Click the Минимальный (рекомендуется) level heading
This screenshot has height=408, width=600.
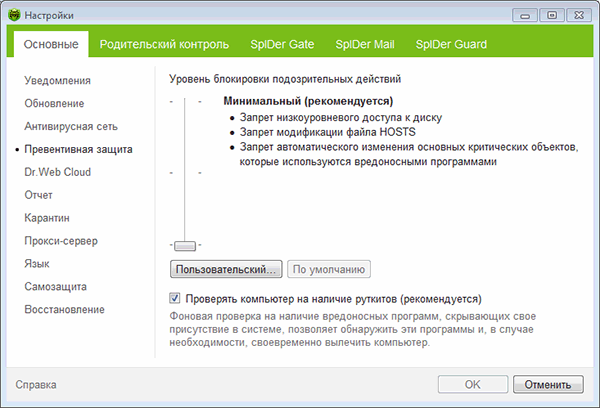pos(308,101)
